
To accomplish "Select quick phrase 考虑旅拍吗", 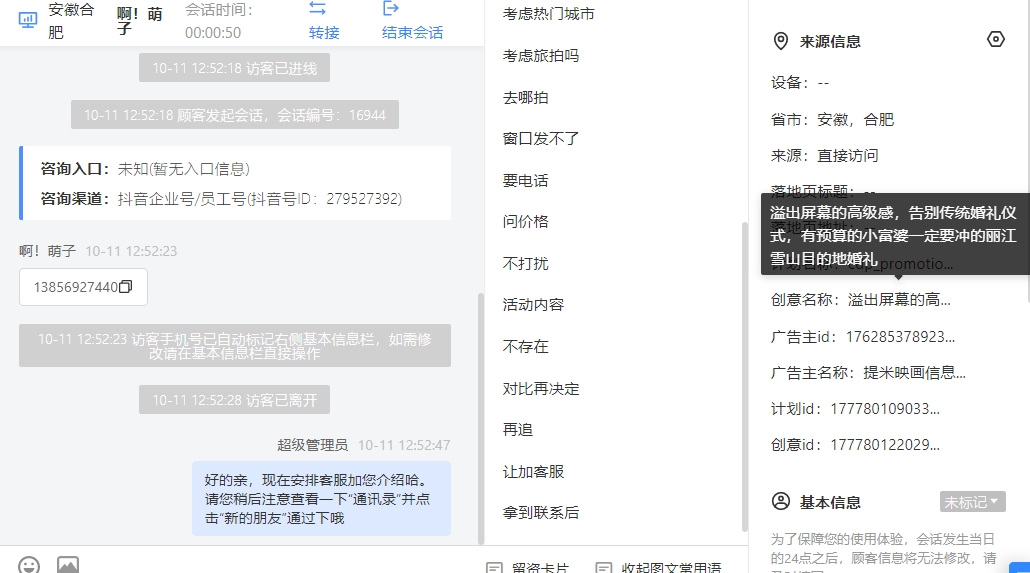I will 541,56.
